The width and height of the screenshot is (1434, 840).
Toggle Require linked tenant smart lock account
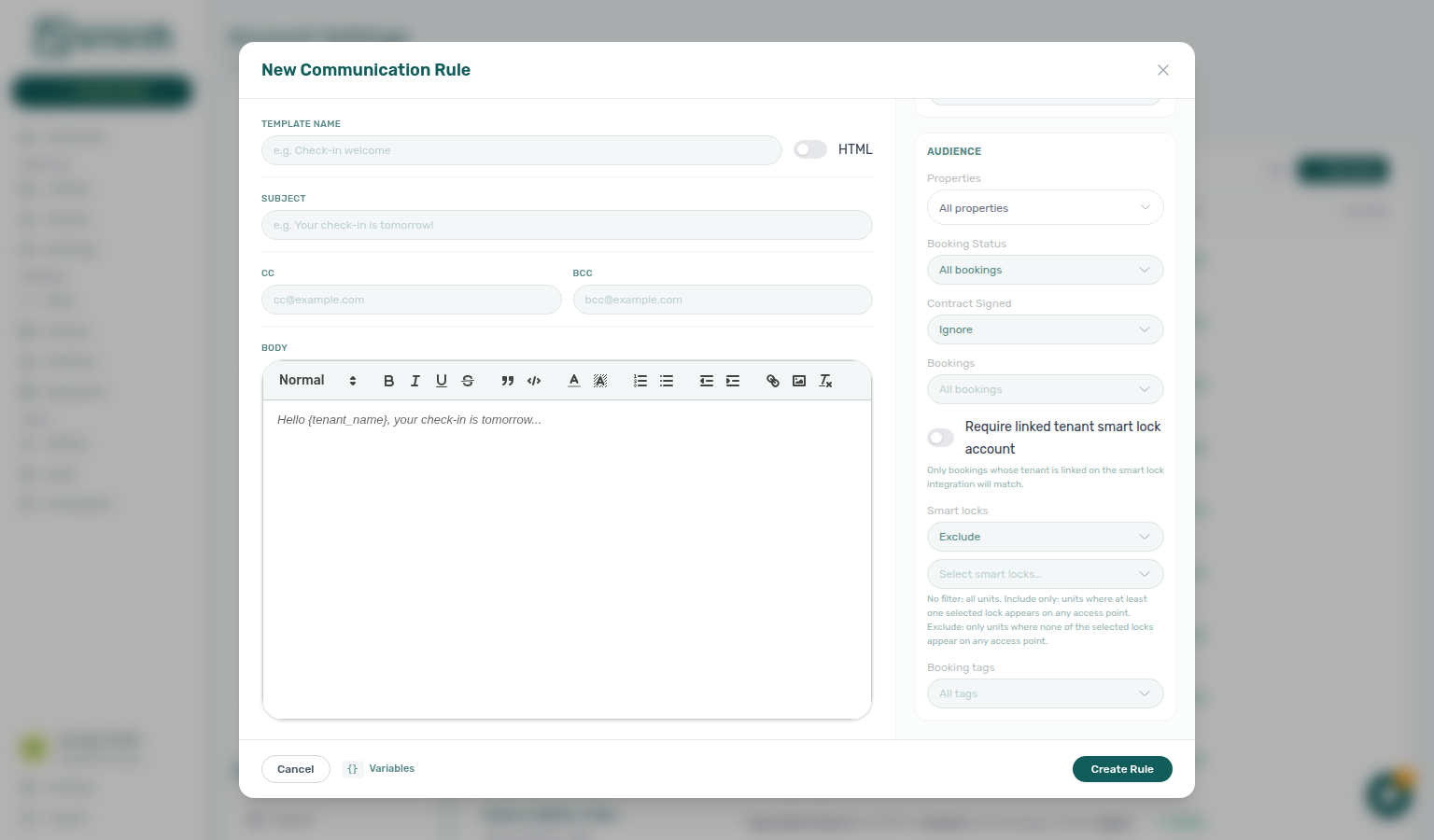(x=941, y=438)
